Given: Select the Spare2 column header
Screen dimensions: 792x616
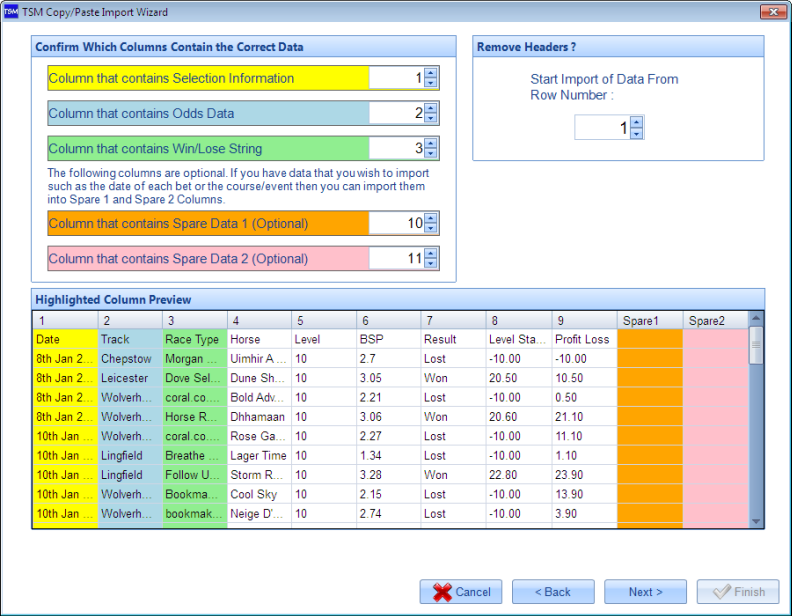Looking at the screenshot, I should 714,321.
